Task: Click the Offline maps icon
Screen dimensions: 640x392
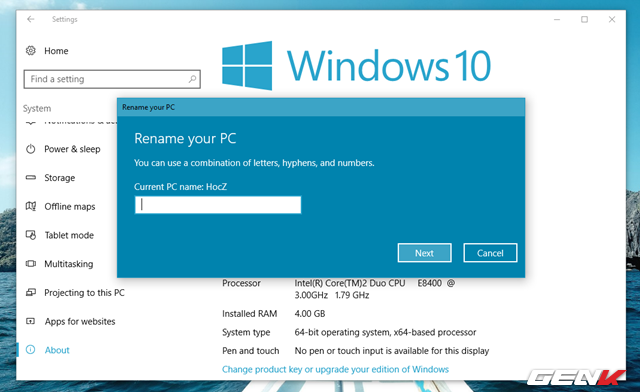Action: click(x=31, y=206)
